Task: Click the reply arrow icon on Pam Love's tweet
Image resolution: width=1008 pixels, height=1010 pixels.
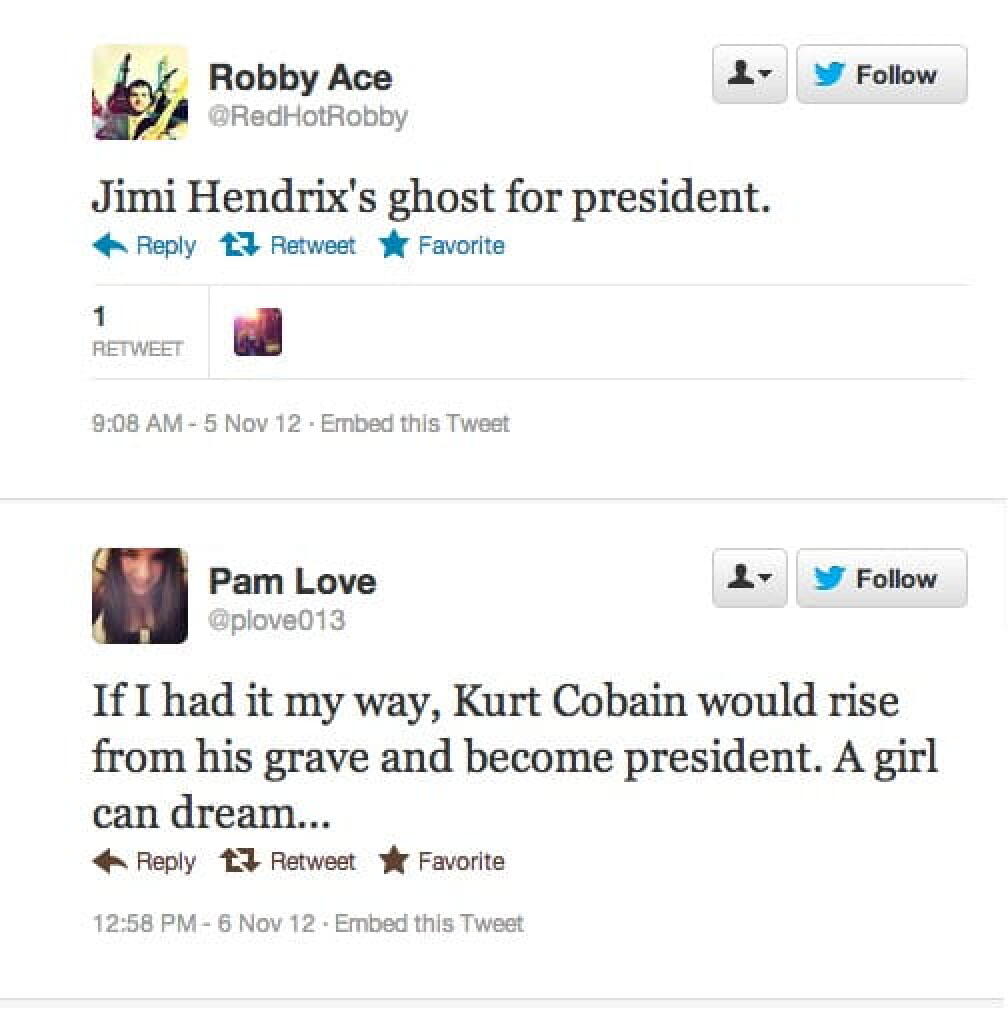Action: coord(109,861)
